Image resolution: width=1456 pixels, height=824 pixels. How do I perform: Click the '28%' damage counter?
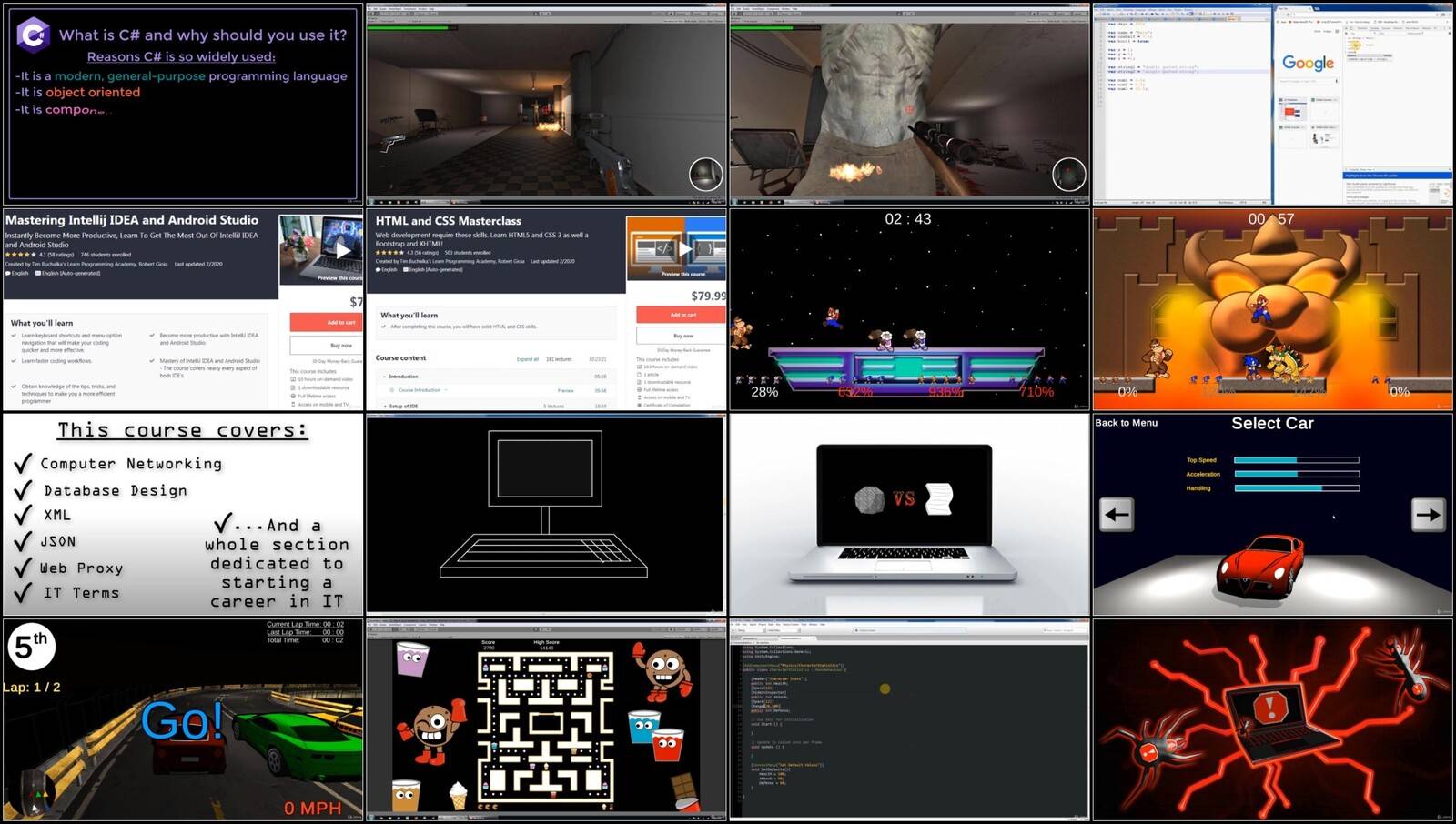[764, 392]
